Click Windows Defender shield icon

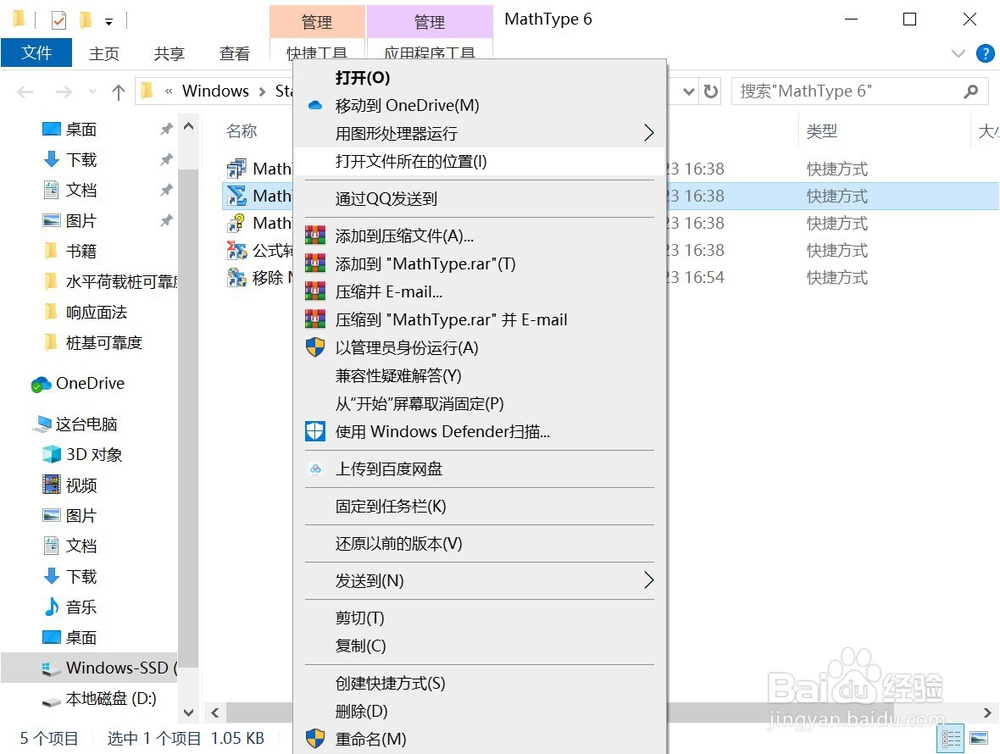coord(315,432)
